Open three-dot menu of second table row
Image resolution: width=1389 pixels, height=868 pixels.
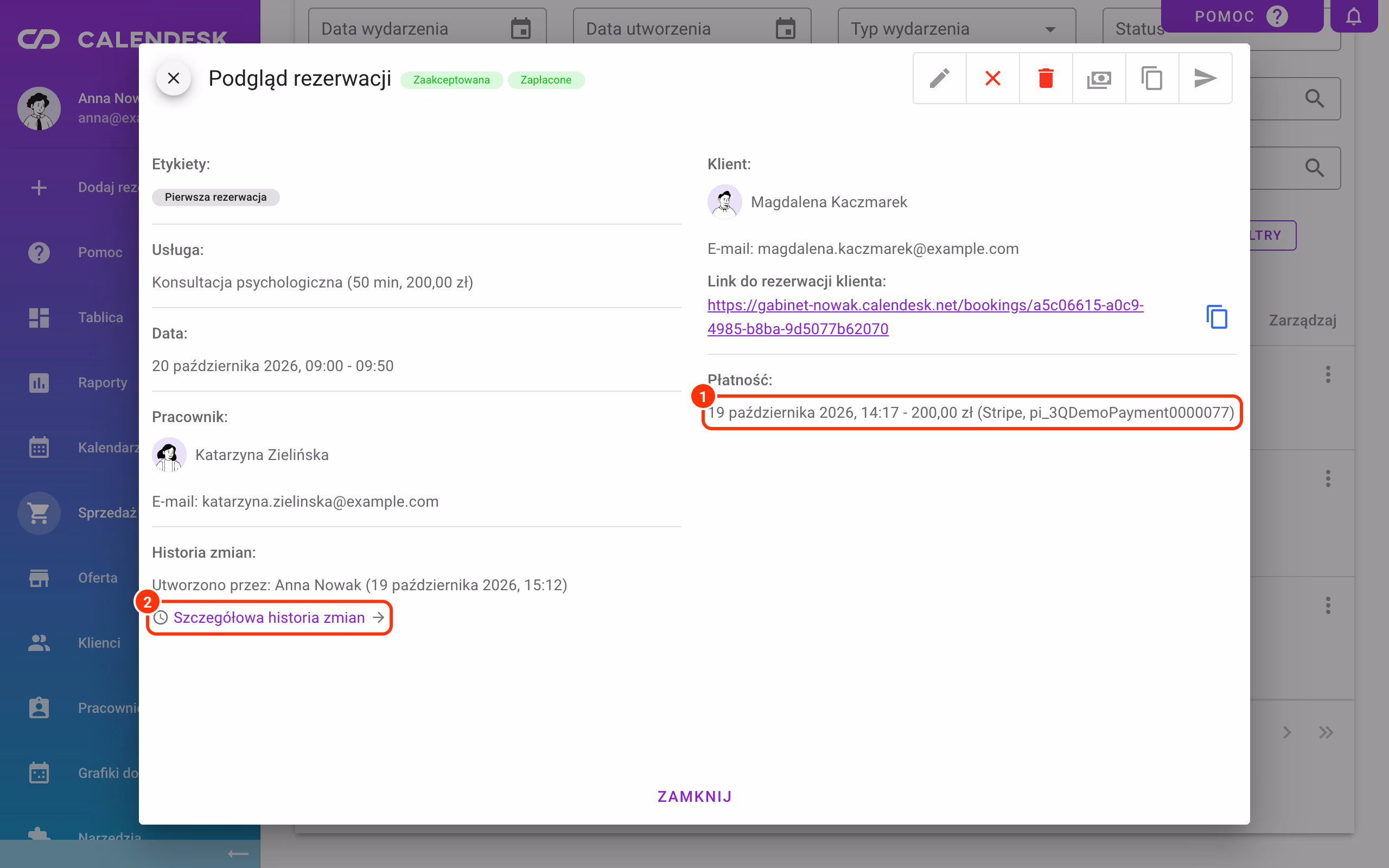tap(1328, 478)
